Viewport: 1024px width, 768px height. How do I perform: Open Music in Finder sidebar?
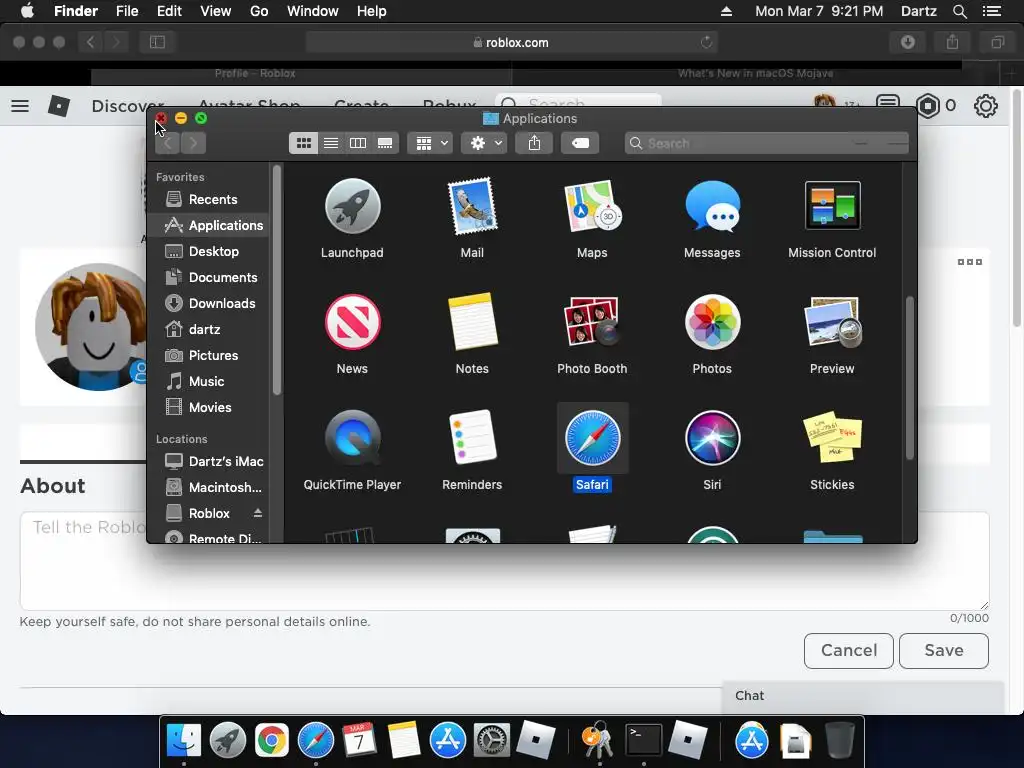click(208, 381)
